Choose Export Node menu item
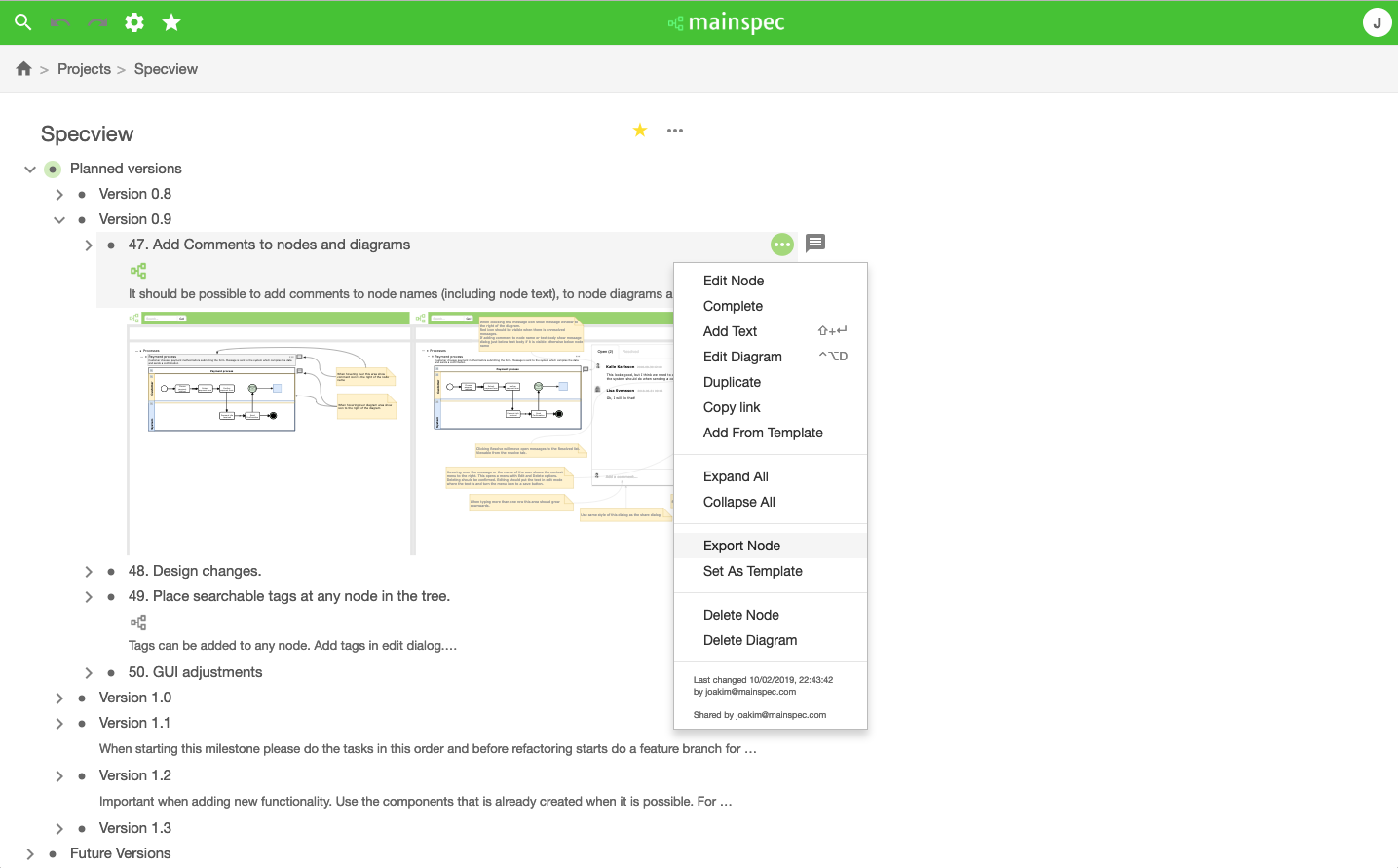This screenshot has width=1398, height=868. coord(771,546)
